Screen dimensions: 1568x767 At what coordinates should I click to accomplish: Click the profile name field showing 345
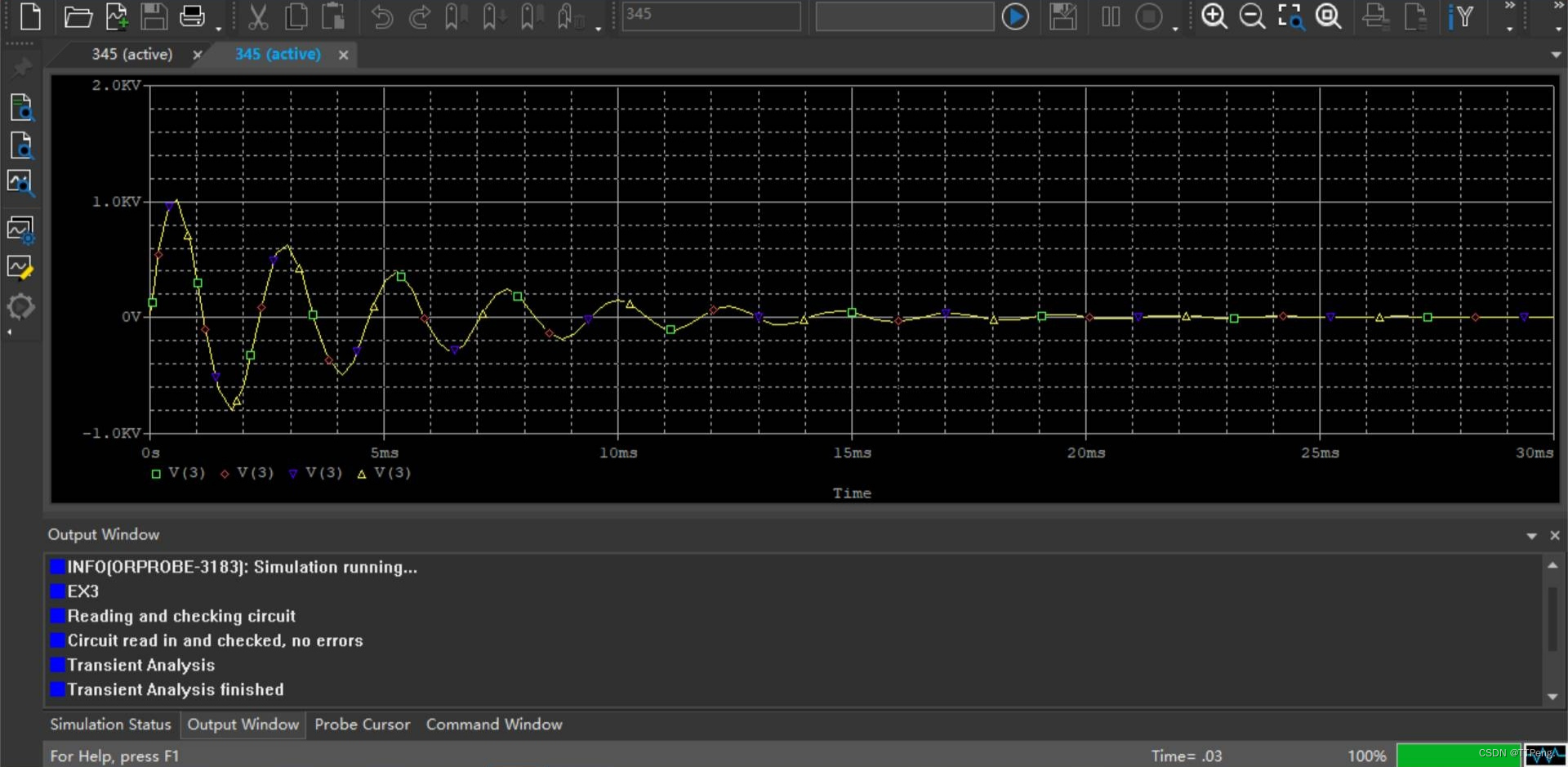point(711,16)
